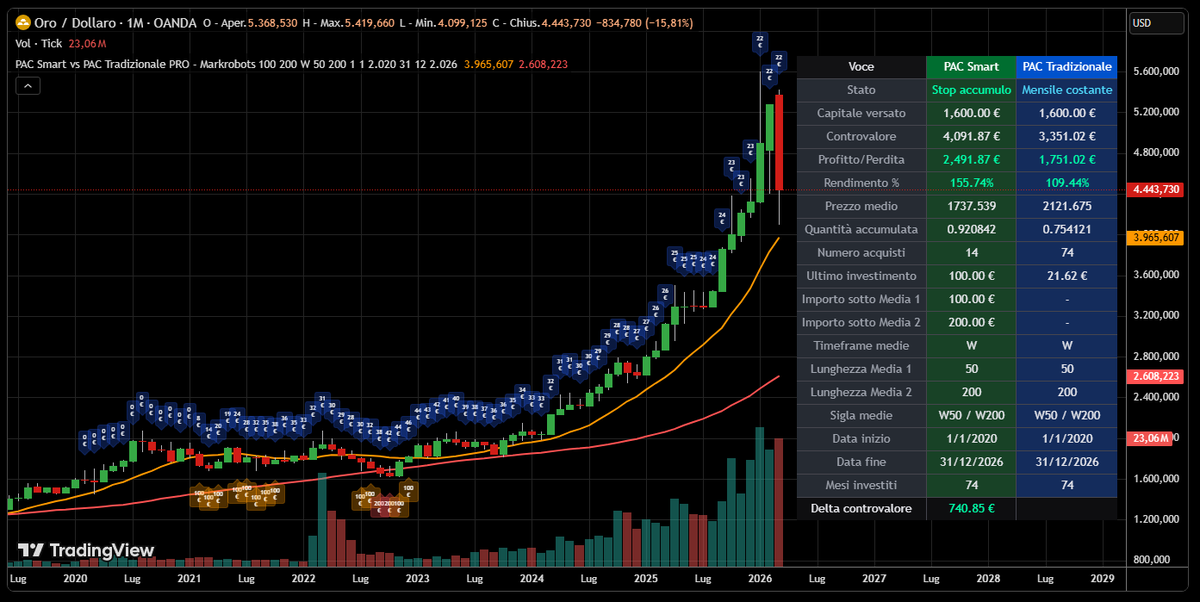The width and height of the screenshot is (1200, 602).
Task: Click the Sigla medie row label
Action: [861, 415]
